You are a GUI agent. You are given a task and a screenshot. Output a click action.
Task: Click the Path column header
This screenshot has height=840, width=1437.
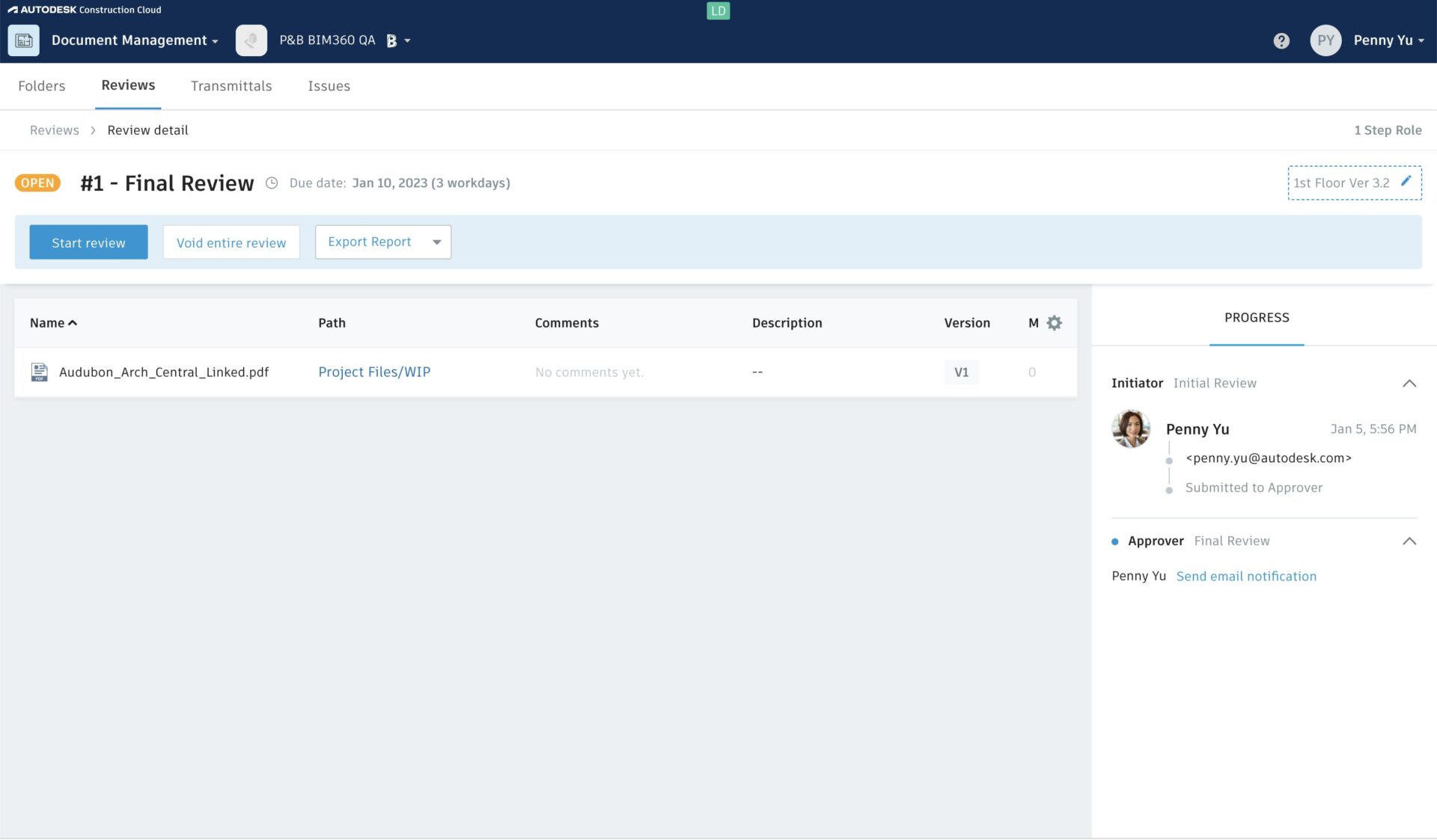[332, 323]
